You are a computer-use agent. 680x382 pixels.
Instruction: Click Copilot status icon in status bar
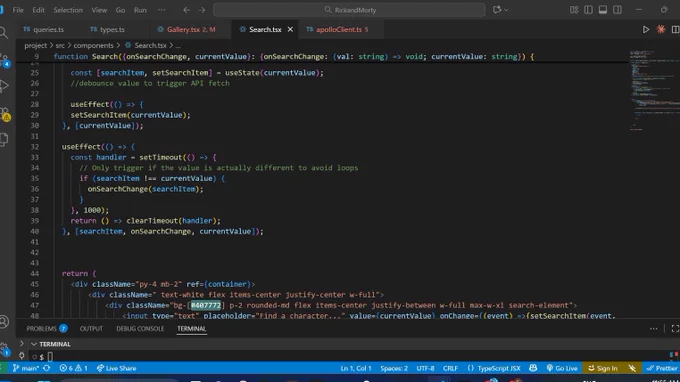click(x=533, y=368)
